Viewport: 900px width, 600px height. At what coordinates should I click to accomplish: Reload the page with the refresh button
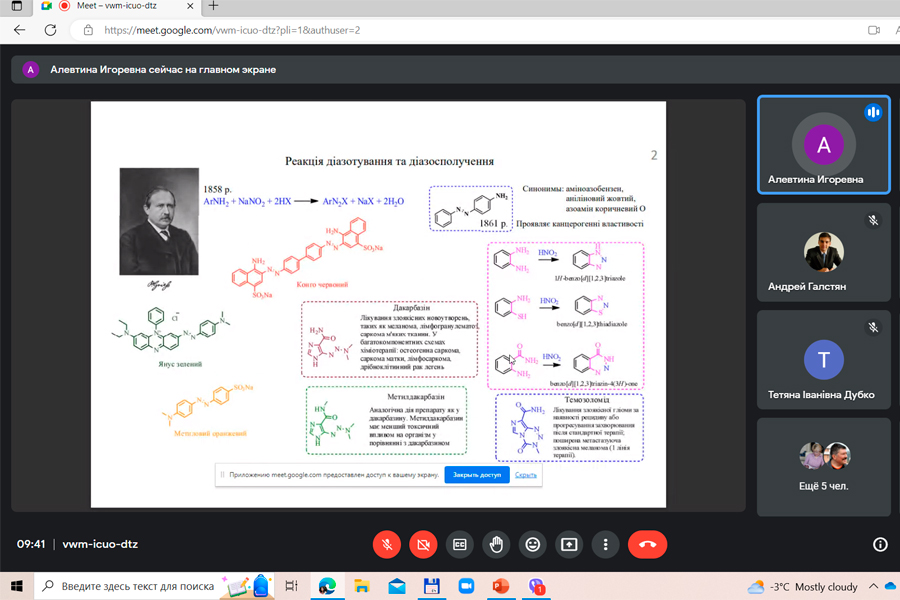click(x=50, y=30)
